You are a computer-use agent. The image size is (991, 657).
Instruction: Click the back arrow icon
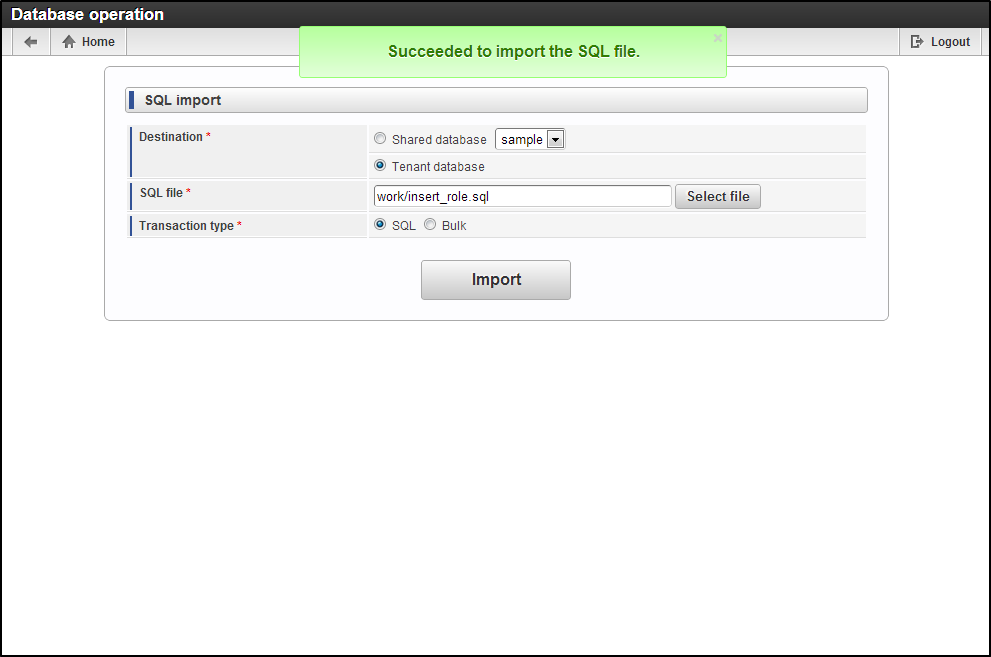[x=30, y=42]
